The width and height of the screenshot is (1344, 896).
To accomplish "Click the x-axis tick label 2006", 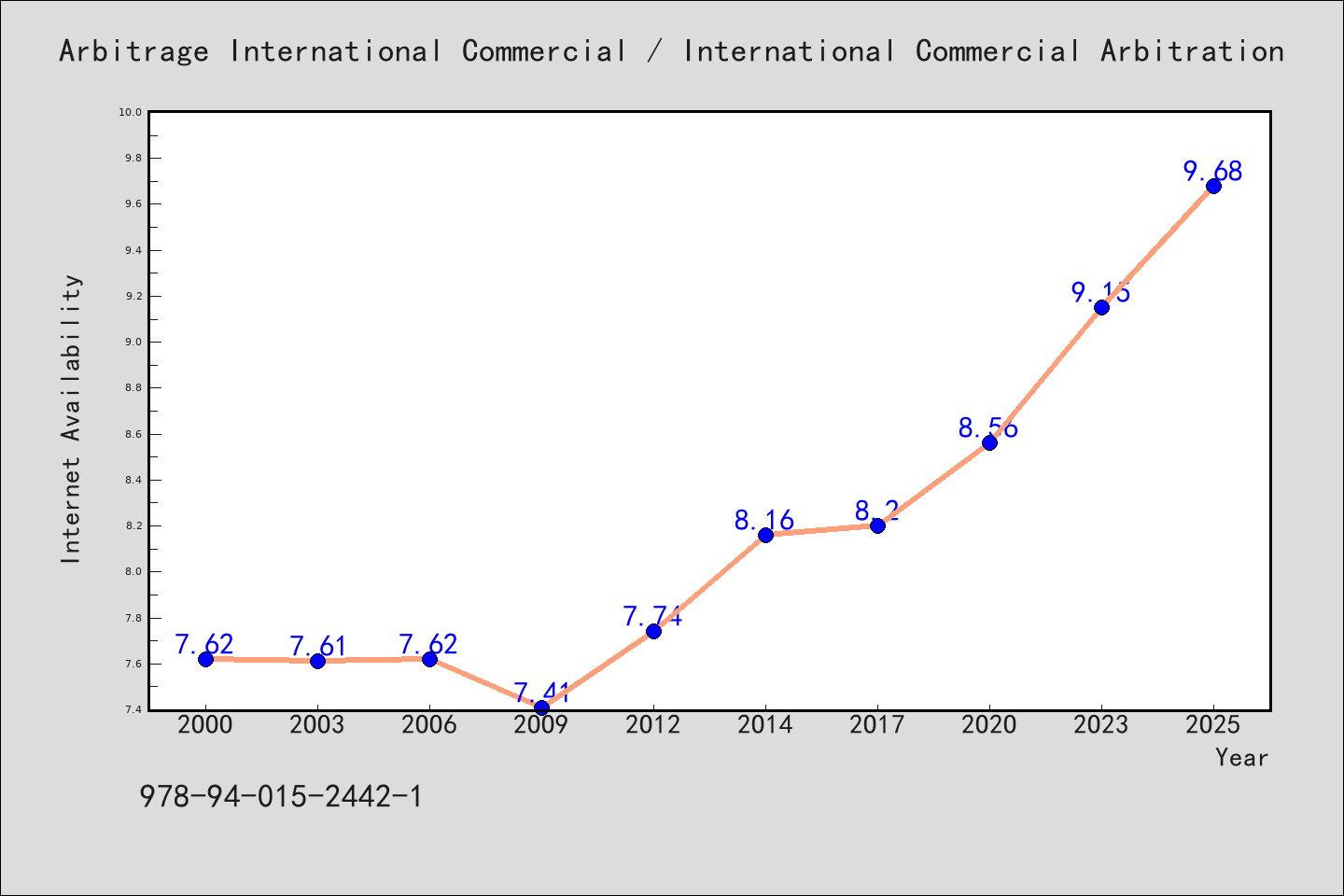I will (429, 725).
